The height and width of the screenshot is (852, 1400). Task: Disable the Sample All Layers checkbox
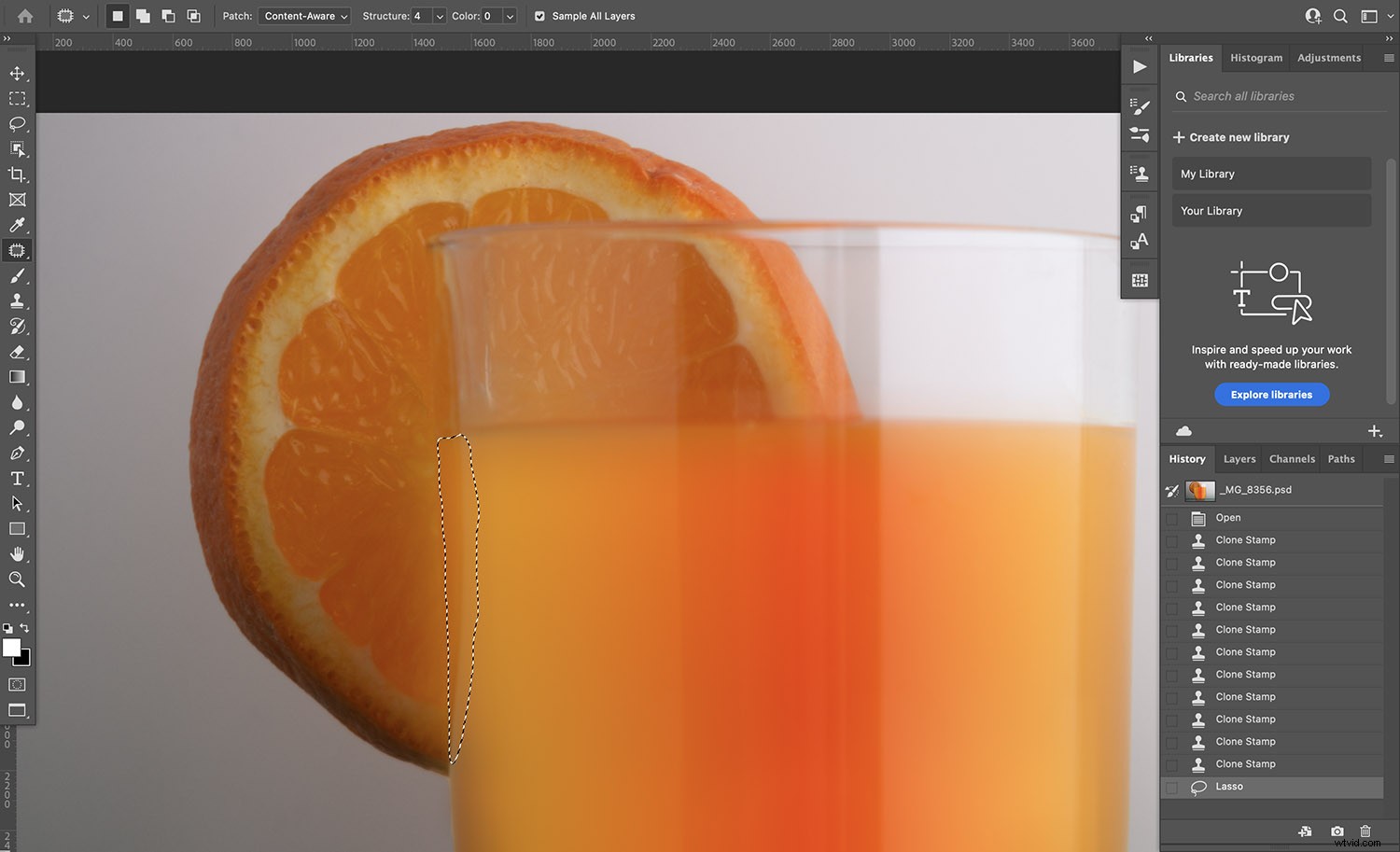point(539,16)
